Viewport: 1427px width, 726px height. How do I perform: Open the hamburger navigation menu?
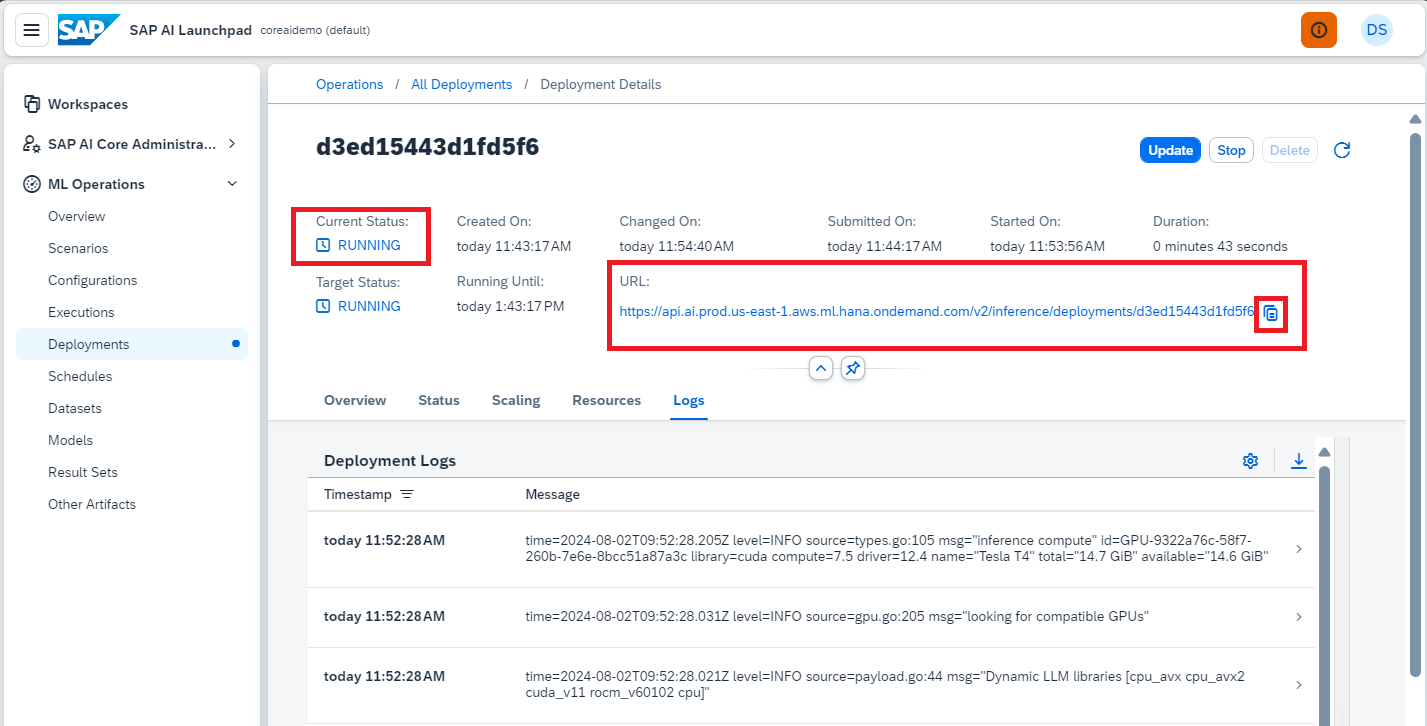tap(31, 30)
